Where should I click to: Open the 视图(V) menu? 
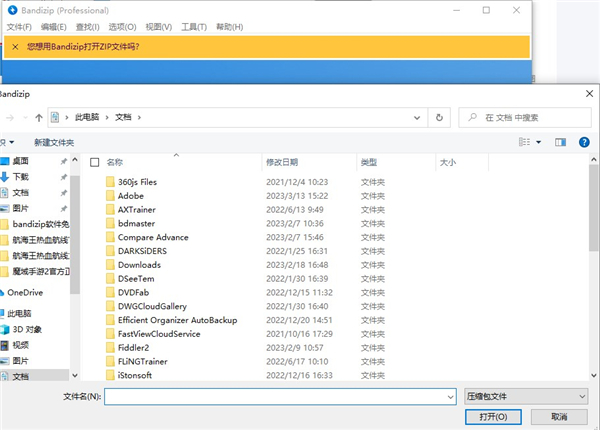pyautogui.click(x=159, y=27)
